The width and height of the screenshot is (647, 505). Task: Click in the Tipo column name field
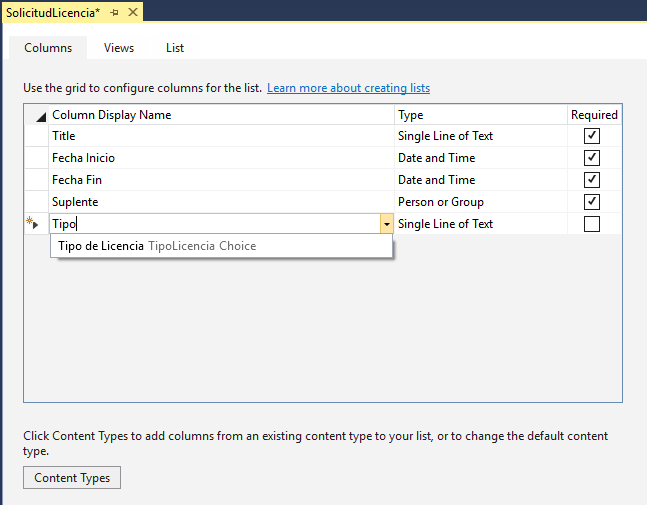210,224
